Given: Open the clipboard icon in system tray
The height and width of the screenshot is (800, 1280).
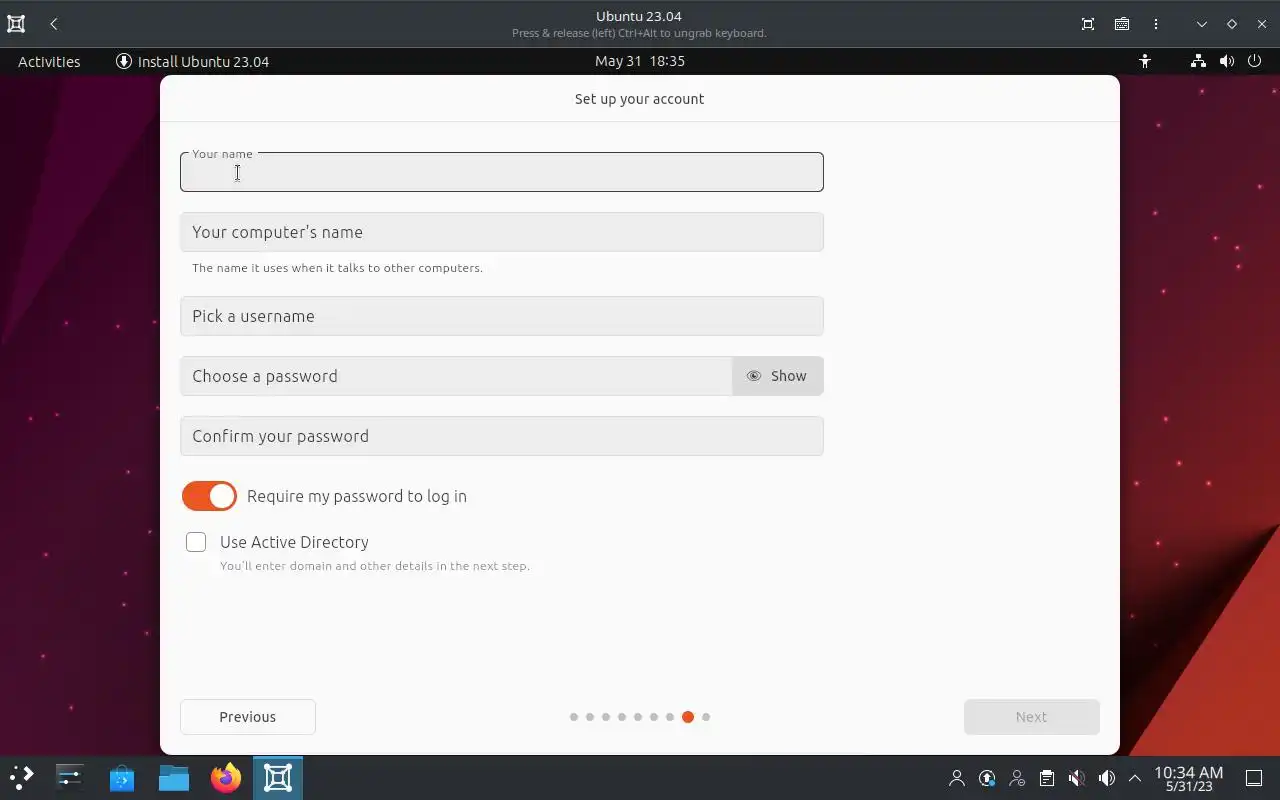Looking at the screenshot, I should pos(1047,778).
